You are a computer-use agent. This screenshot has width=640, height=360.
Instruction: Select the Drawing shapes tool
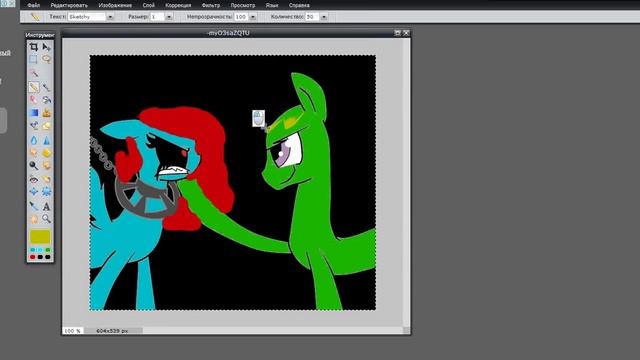pos(47,126)
